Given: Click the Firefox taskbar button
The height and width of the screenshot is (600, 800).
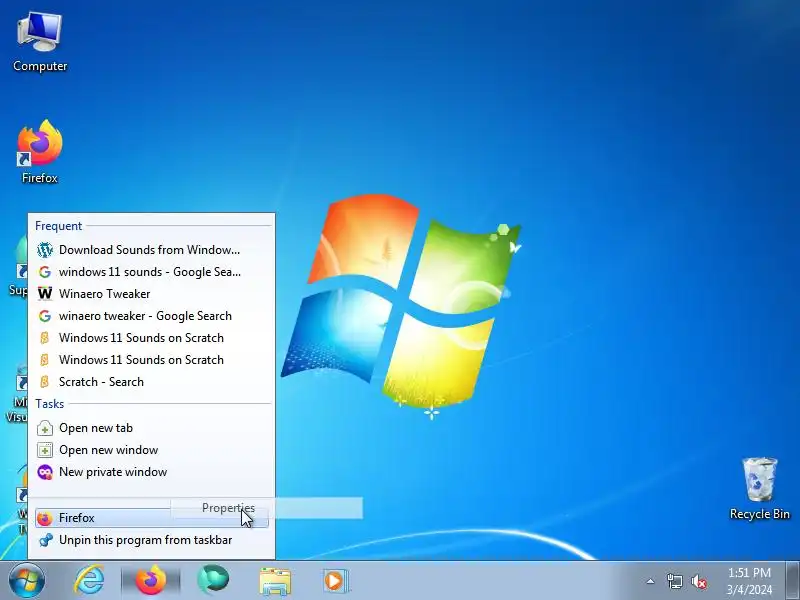Looking at the screenshot, I should coord(151,581).
